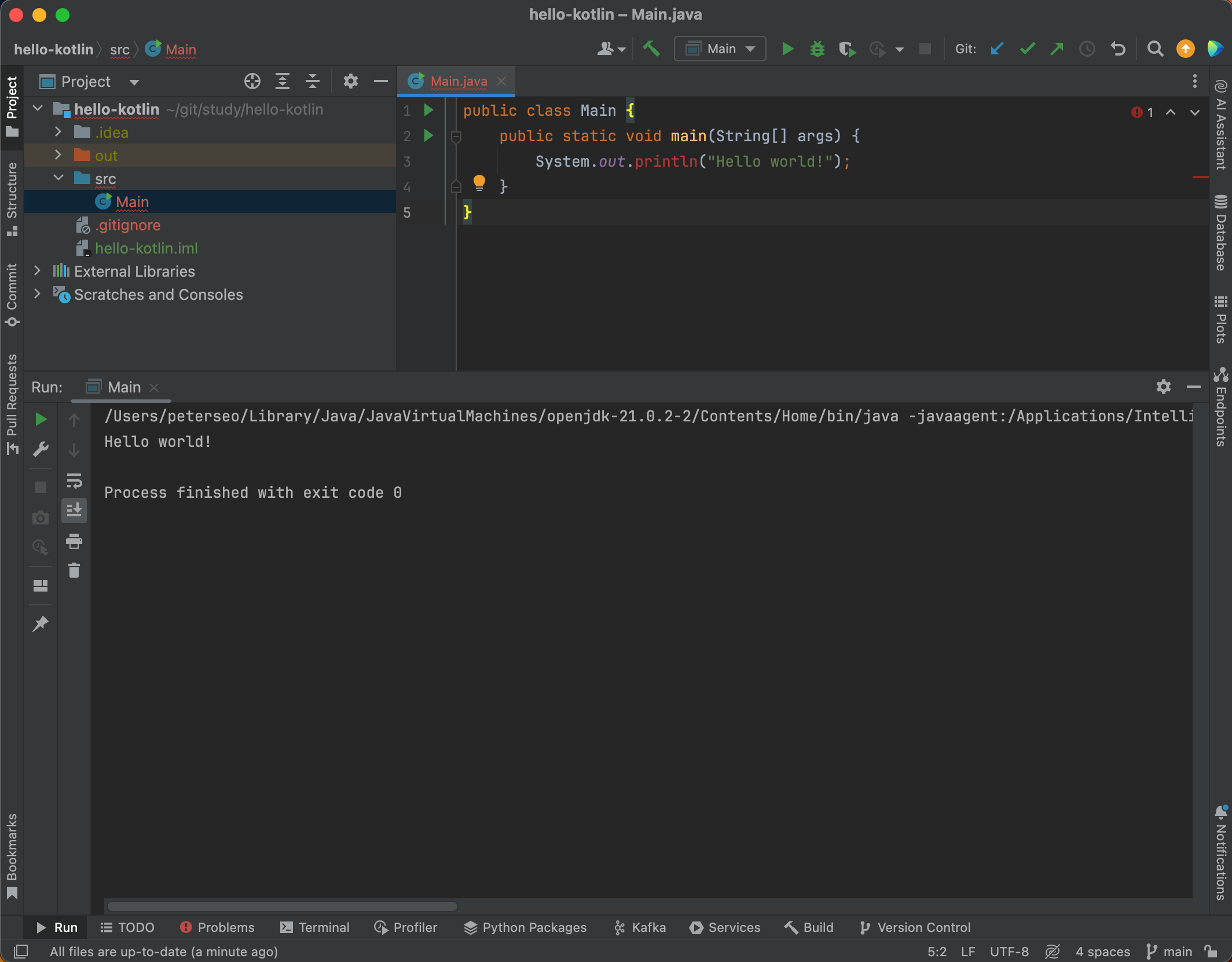Viewport: 1232px width, 962px height.
Task: Toggle Soft-Wrap in the Run console
Action: (x=74, y=481)
